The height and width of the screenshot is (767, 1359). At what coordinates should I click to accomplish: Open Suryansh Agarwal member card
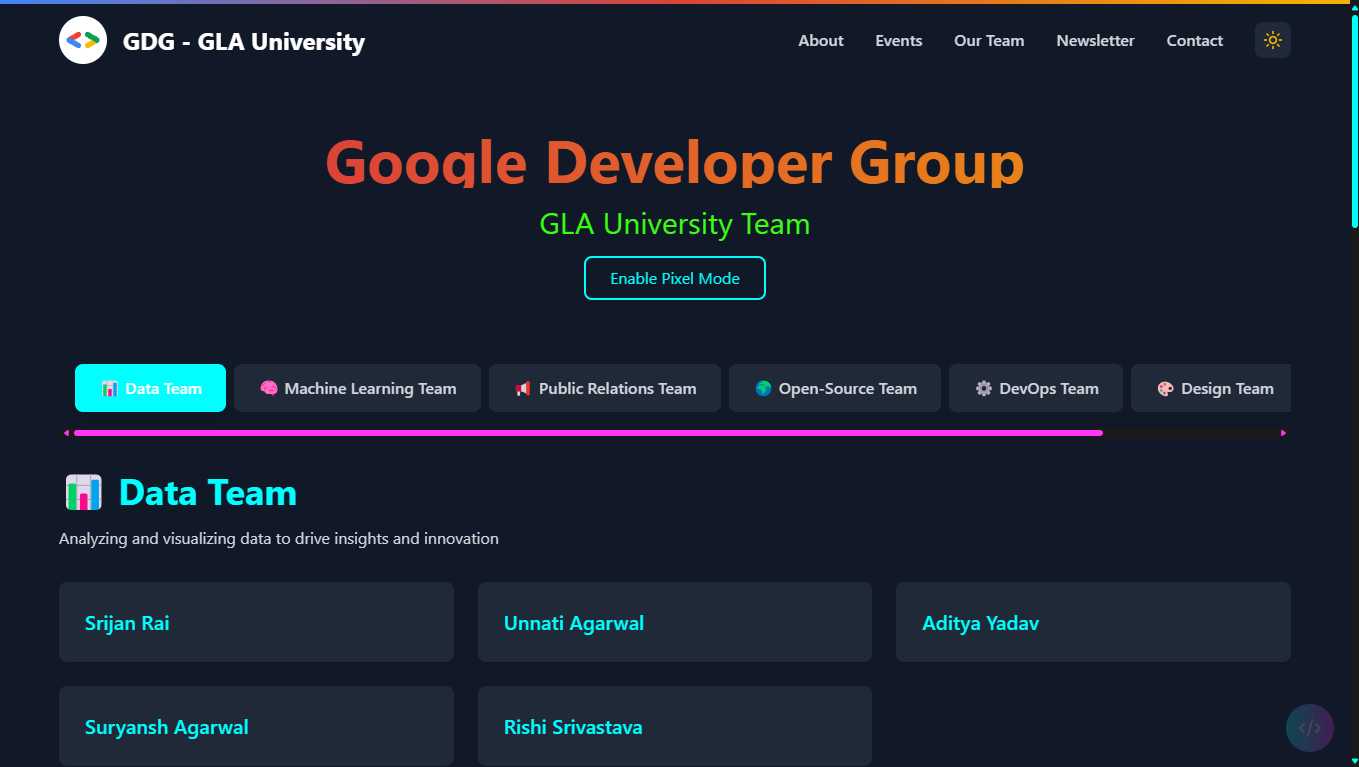click(x=256, y=726)
